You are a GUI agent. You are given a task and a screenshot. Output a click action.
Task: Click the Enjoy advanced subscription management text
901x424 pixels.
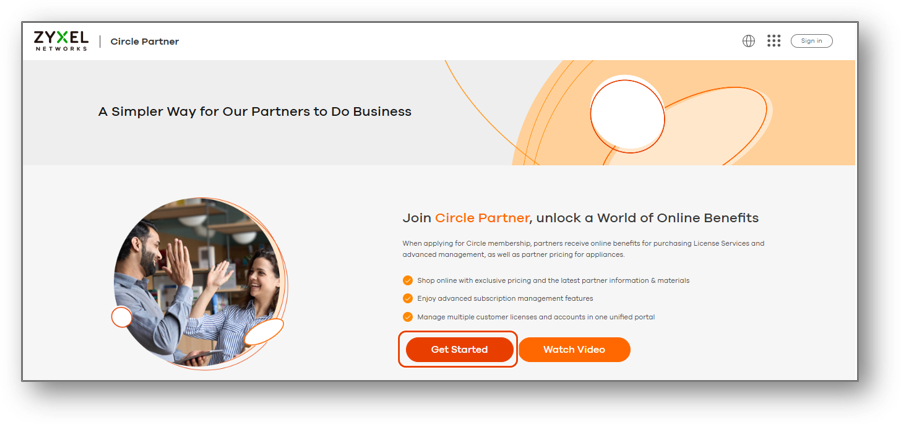tap(505, 298)
